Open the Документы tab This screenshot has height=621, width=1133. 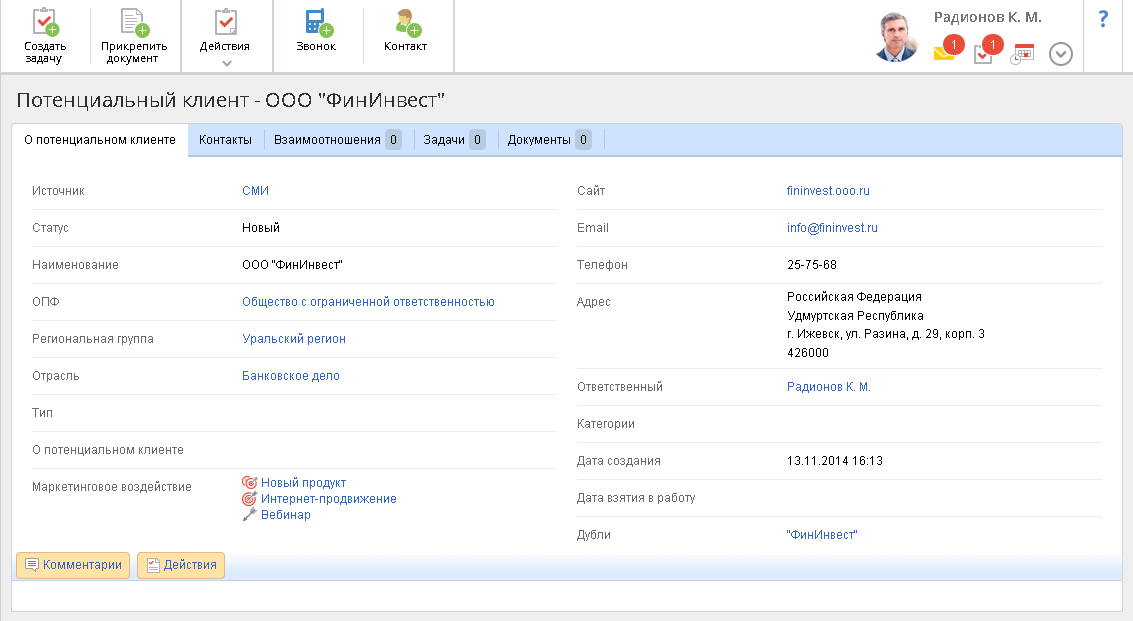[539, 140]
